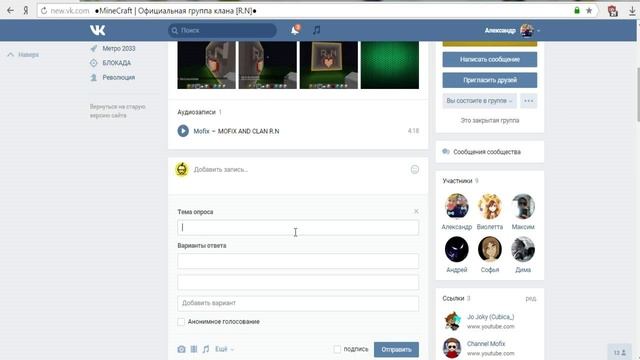Open the R.N heart sign photo thumbnail
The width and height of the screenshot is (640, 360).
(x=329, y=65)
